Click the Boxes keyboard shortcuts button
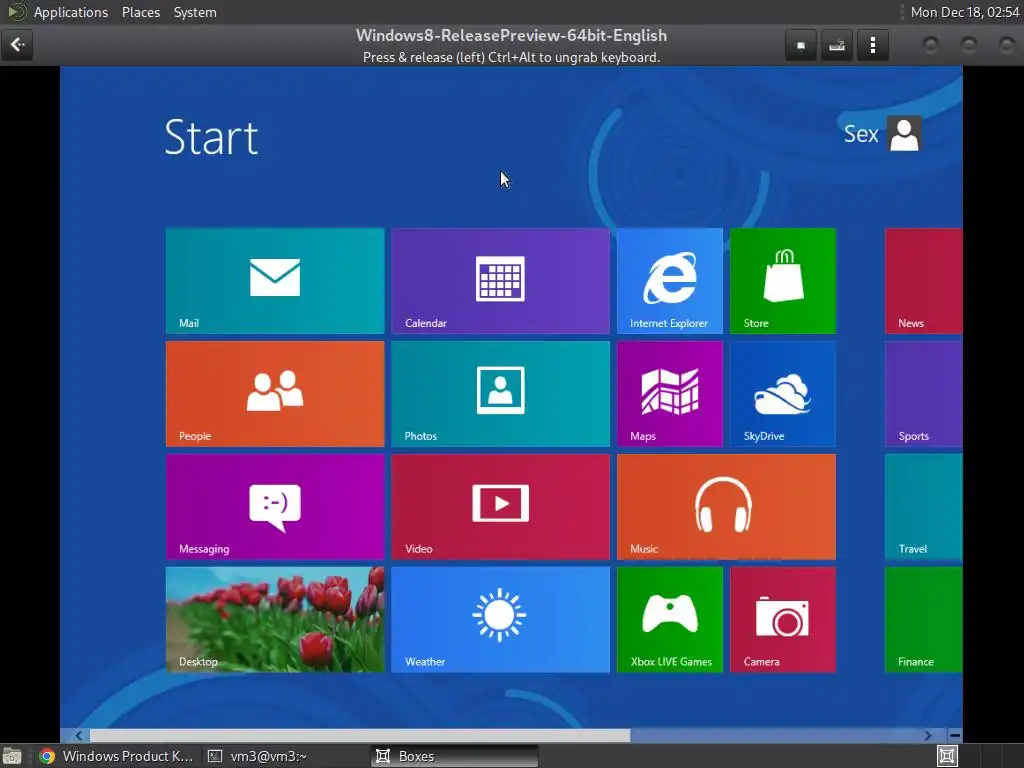1024x768 pixels. [x=837, y=46]
